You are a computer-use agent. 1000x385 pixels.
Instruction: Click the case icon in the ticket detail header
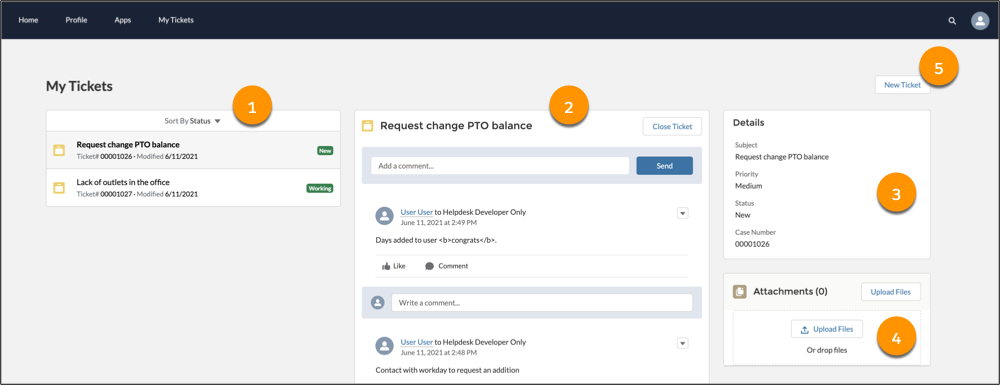[x=367, y=126]
